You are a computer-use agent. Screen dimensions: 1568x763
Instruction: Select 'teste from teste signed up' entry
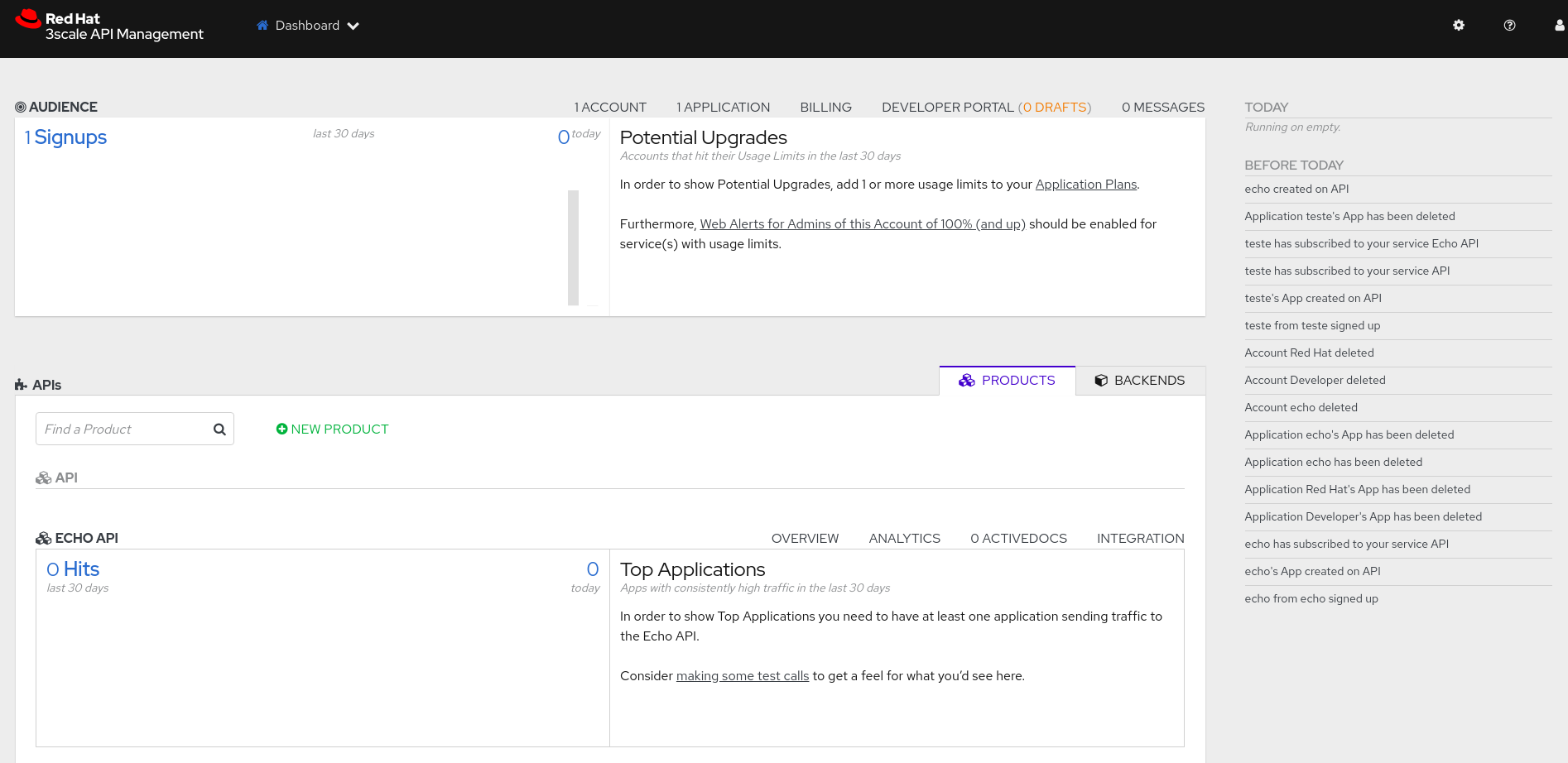click(x=1312, y=326)
